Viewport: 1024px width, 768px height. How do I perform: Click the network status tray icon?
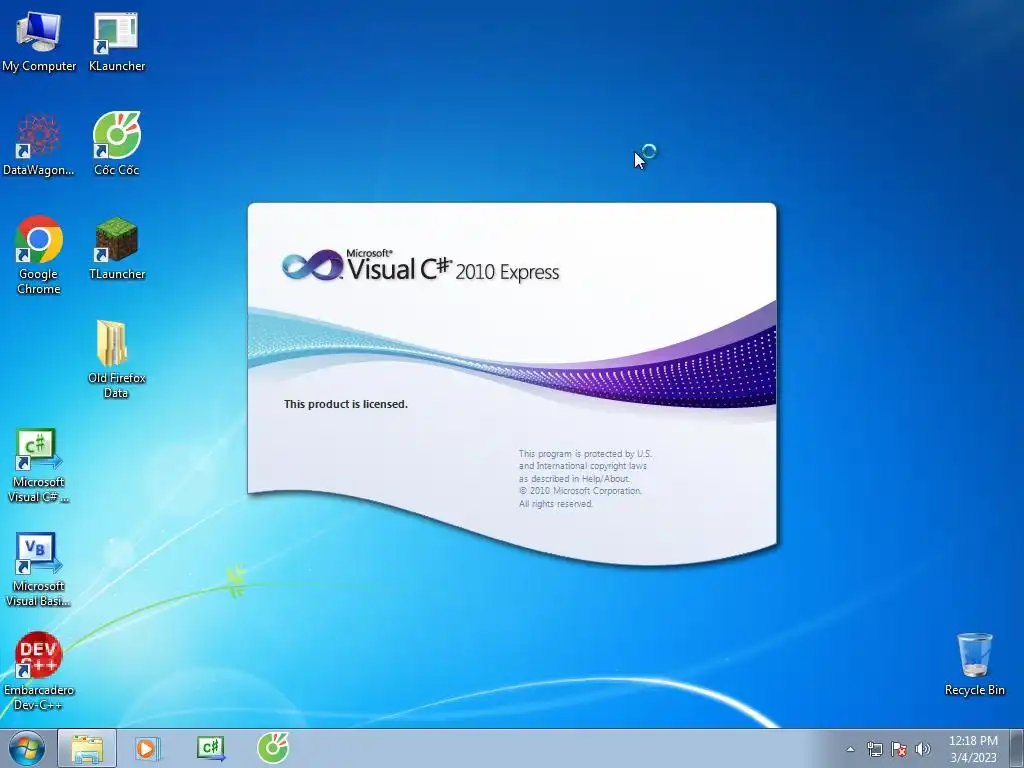click(x=874, y=749)
